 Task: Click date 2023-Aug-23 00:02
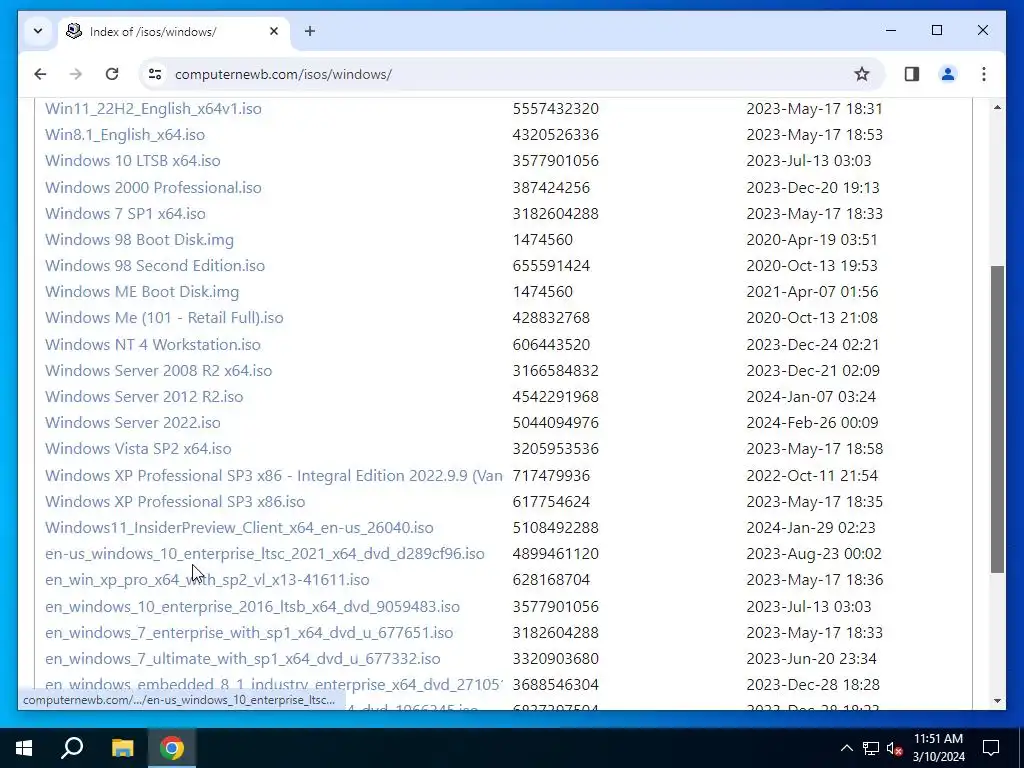click(x=814, y=554)
